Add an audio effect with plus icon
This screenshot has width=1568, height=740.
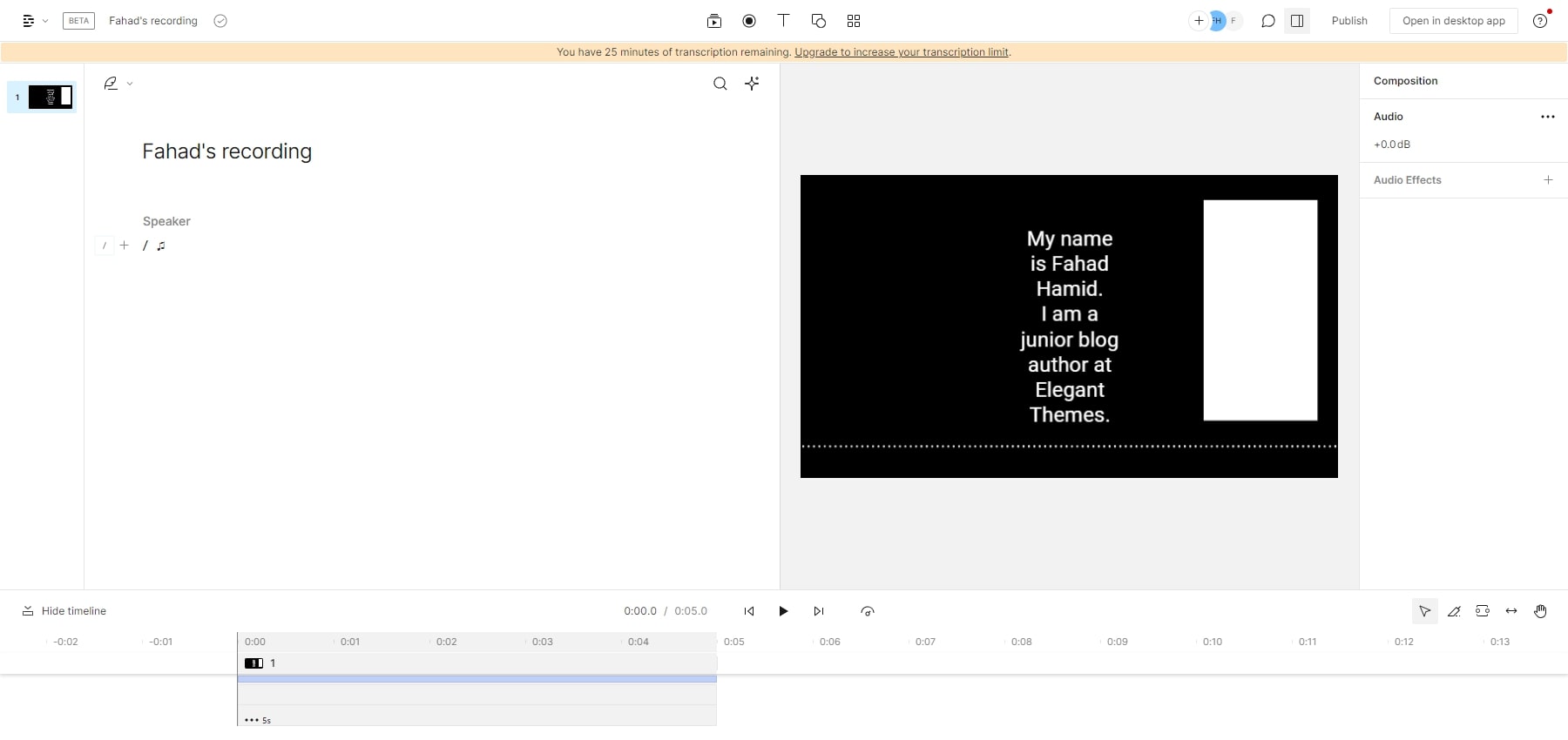(x=1548, y=180)
